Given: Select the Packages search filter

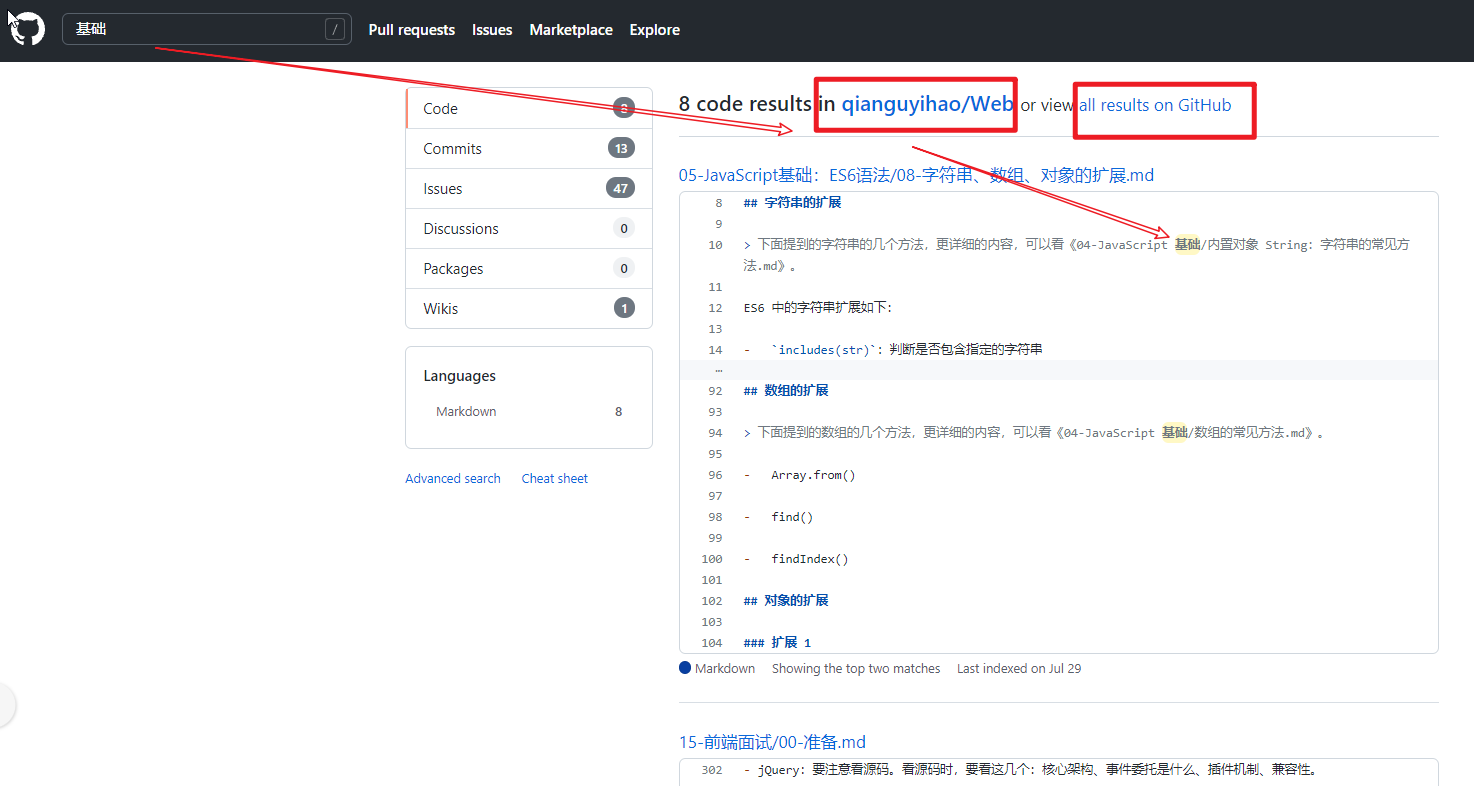Looking at the screenshot, I should tap(452, 268).
